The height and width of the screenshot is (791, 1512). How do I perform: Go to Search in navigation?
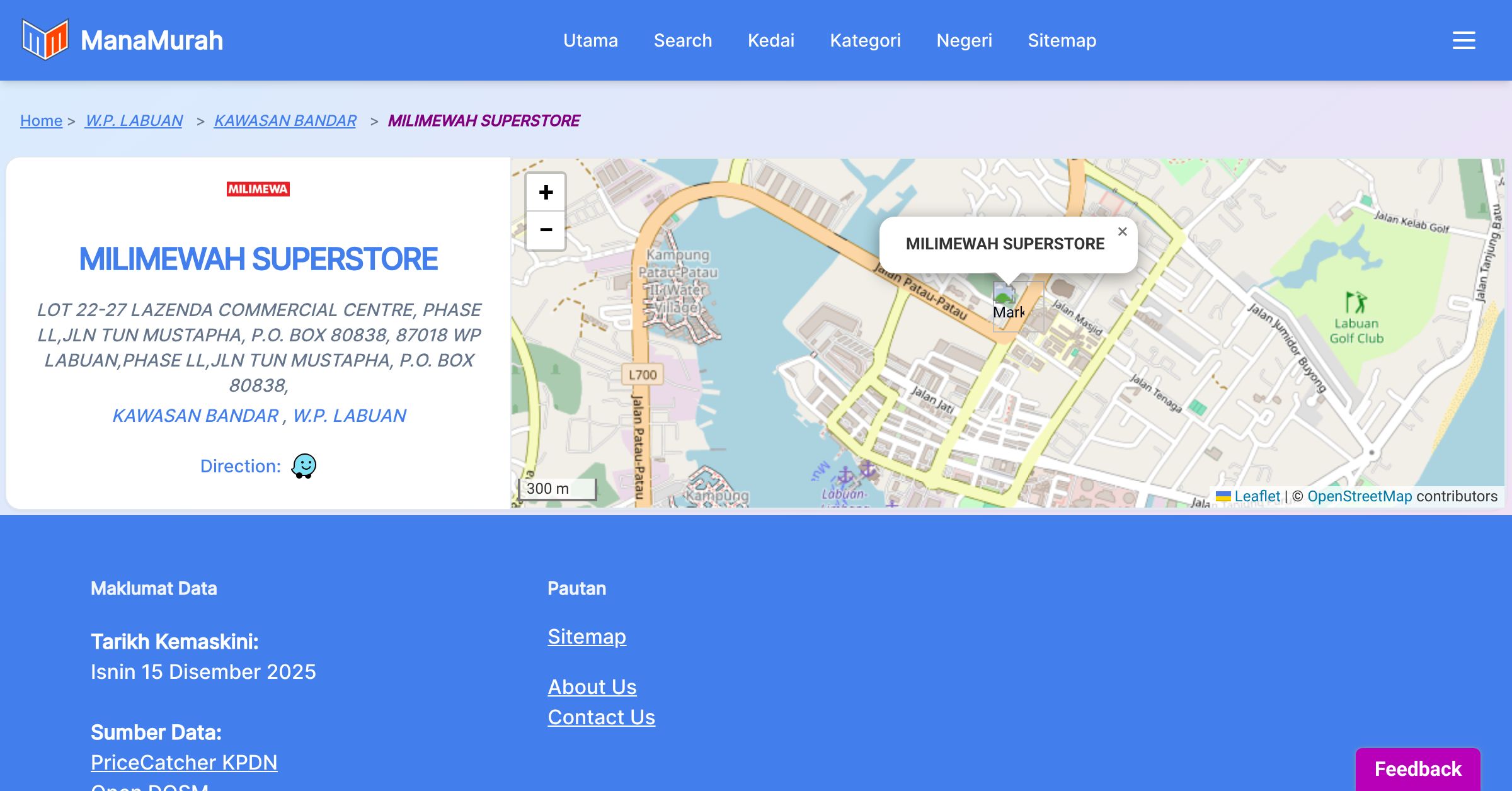point(682,40)
